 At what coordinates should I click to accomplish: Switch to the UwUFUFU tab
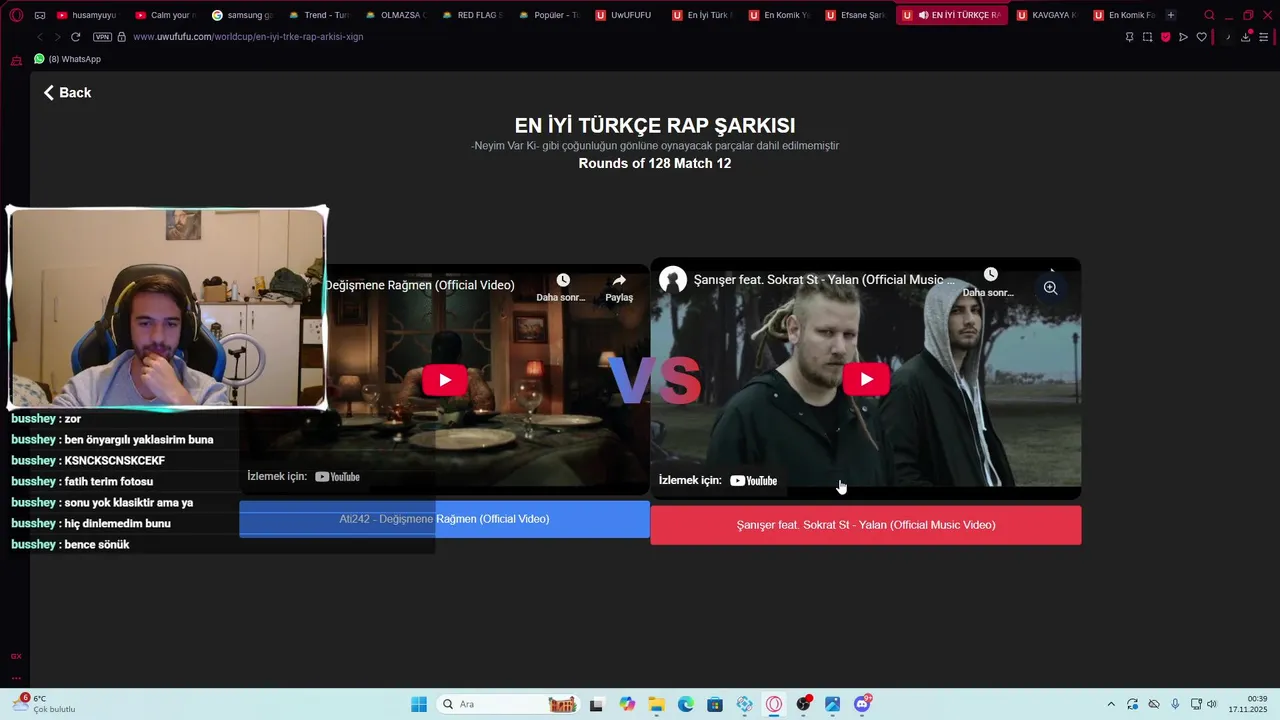(x=624, y=15)
